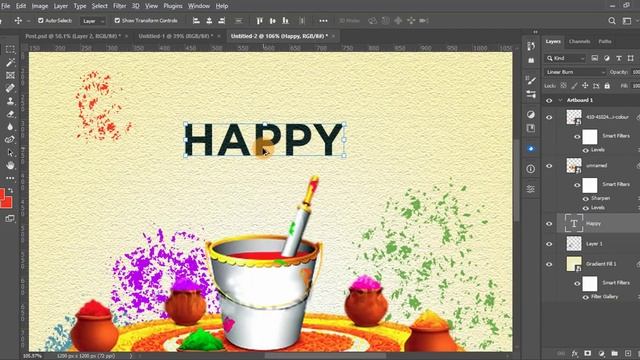Click the foreground red color swatch

click(x=2, y=194)
